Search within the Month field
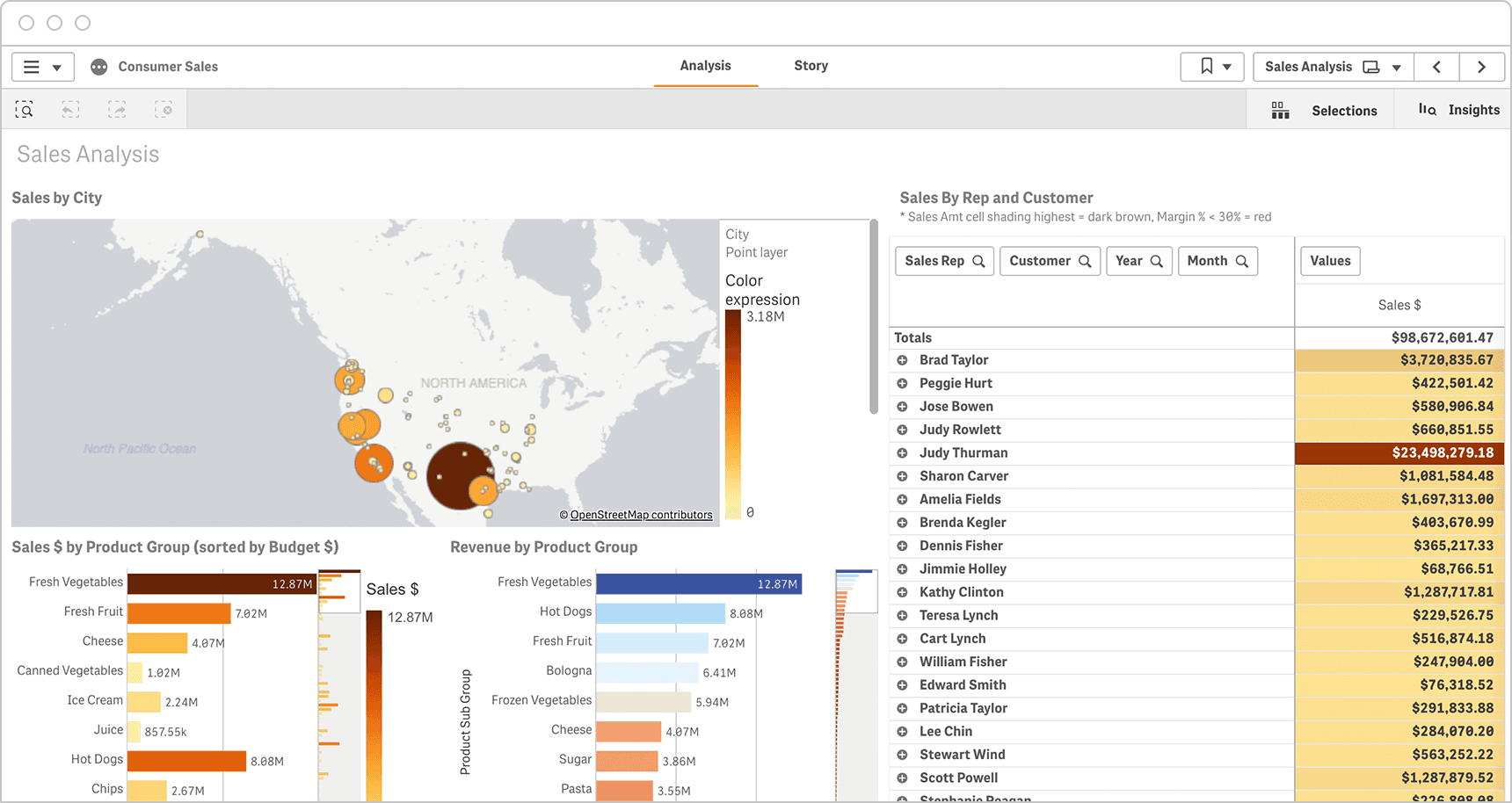The height and width of the screenshot is (803, 1512). click(x=1243, y=261)
